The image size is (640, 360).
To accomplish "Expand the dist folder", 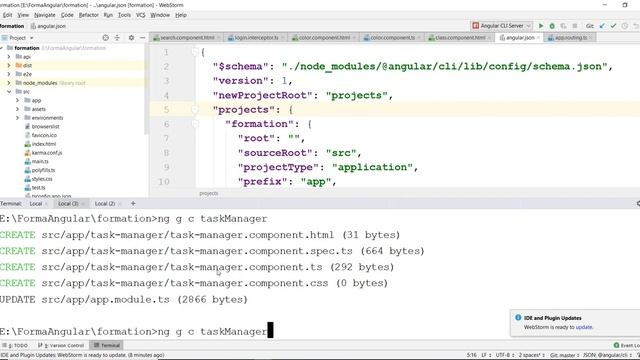I will click(9, 65).
